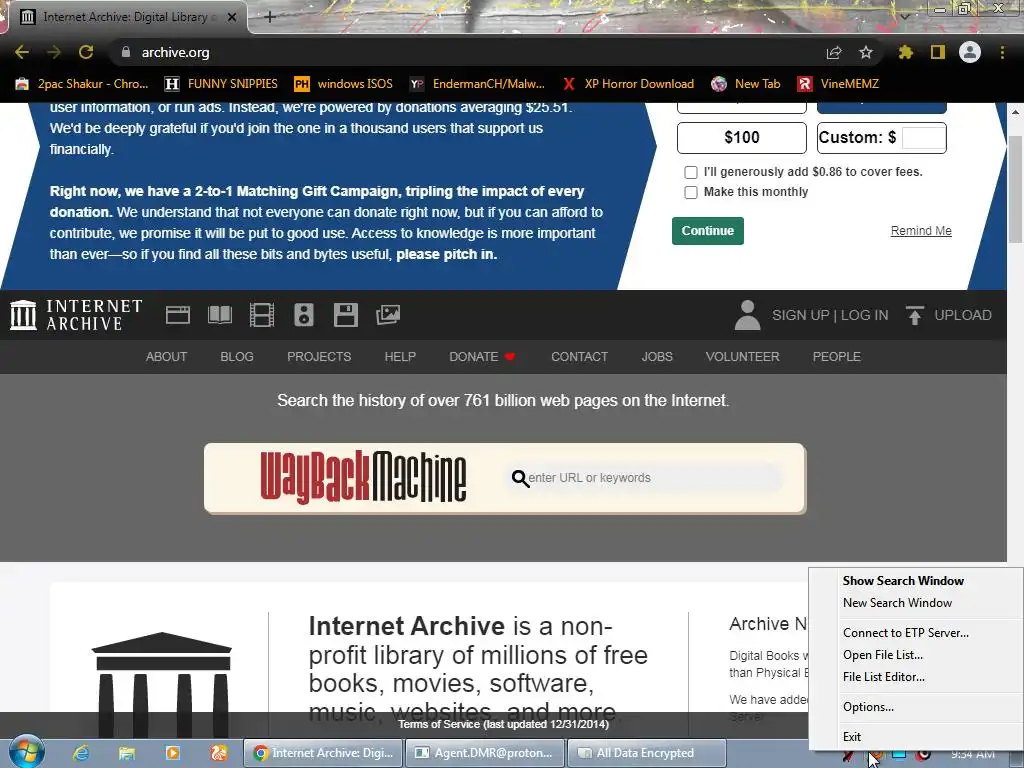Screen dimensions: 1024x768
Task: Click the upload arrow icon
Action: (x=914, y=315)
